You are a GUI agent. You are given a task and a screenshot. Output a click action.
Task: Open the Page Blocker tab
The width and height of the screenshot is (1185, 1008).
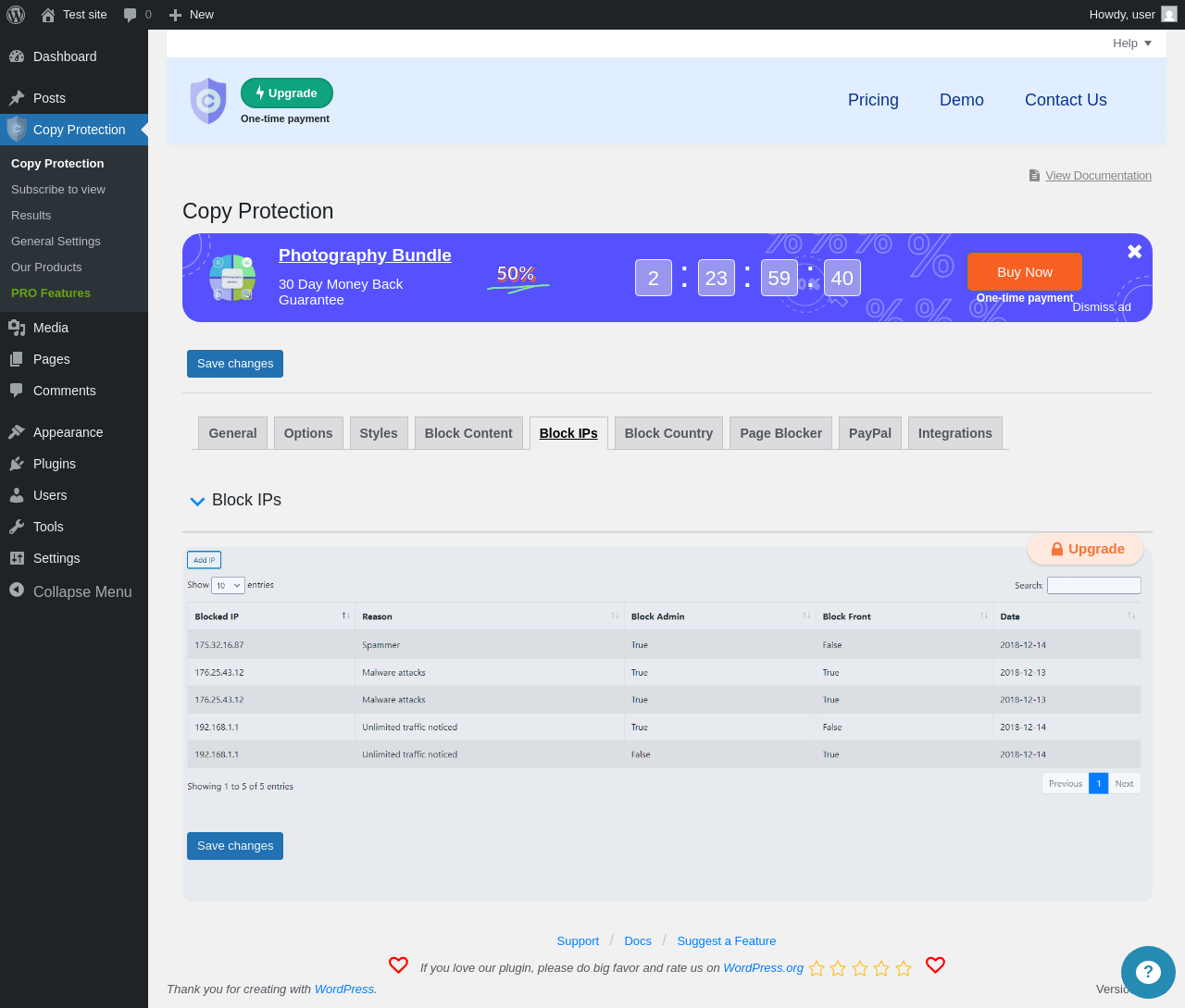[780, 433]
